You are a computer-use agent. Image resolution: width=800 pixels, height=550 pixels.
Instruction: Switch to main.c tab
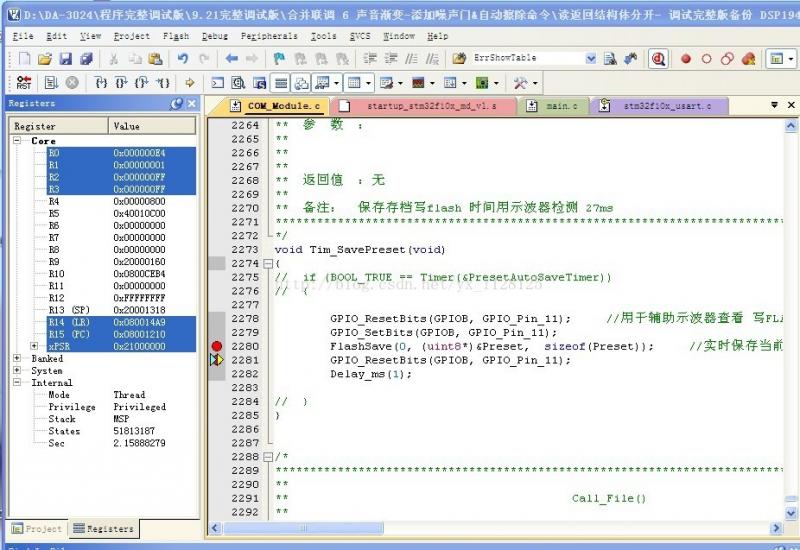(x=554, y=106)
